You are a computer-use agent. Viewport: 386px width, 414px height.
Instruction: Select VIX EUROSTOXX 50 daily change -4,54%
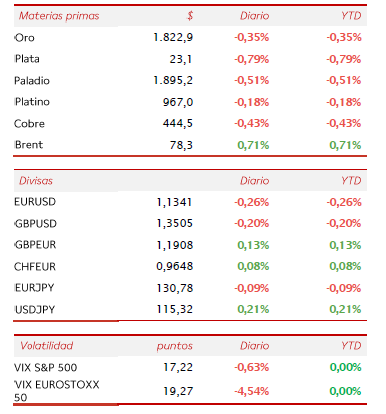(252, 391)
